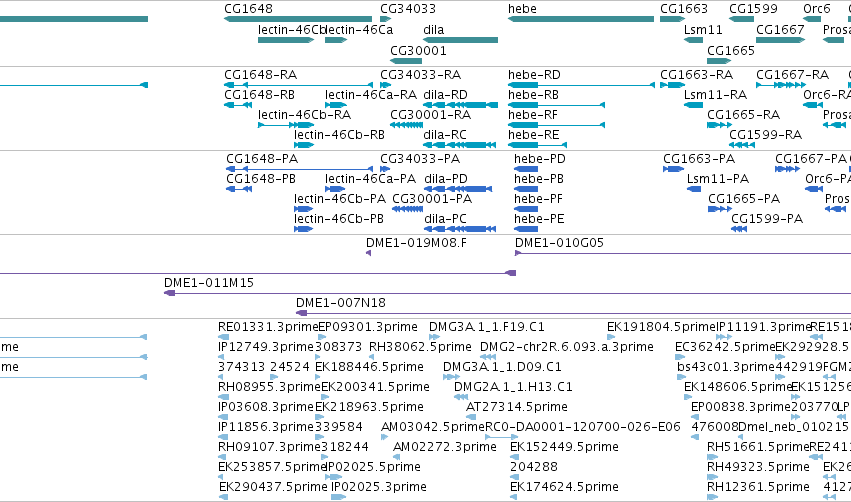Click the EK152449.5prime EST label
The width and height of the screenshot is (851, 502).
pos(564,447)
